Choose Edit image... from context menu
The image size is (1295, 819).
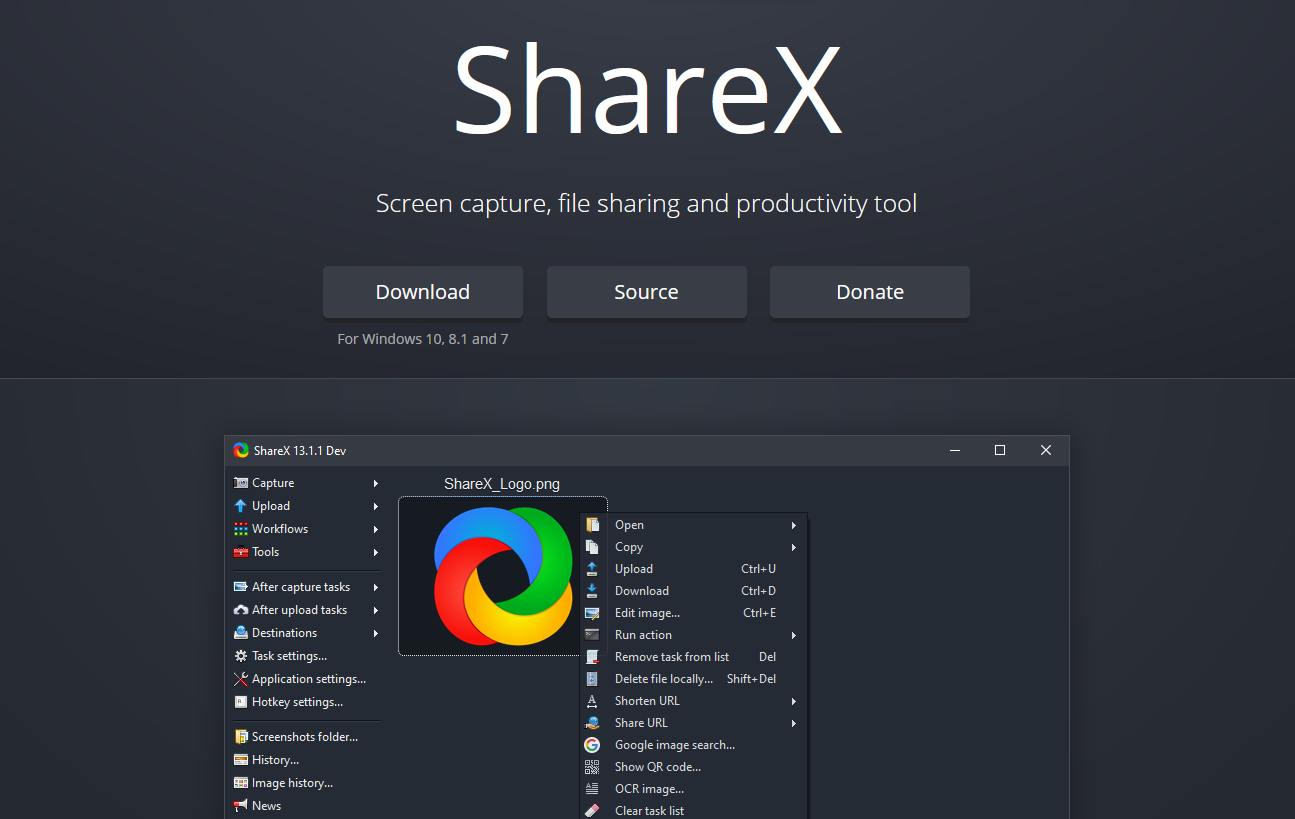pos(693,613)
